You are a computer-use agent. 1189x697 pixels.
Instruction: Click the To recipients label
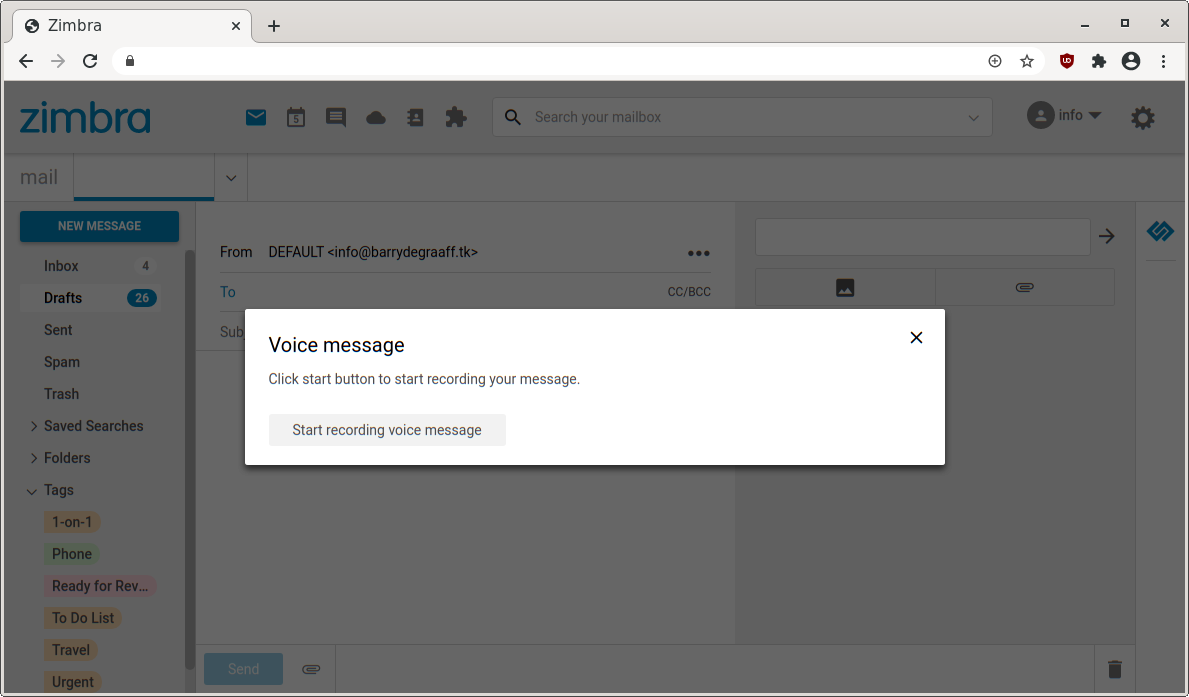tap(227, 292)
